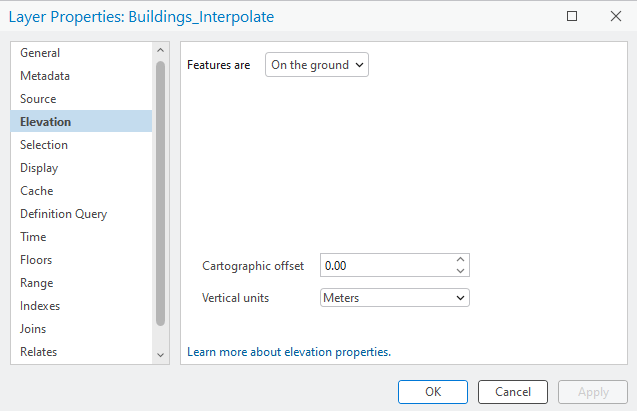Increase the Cartographic offset value
This screenshot has height=411, width=637.
(x=460, y=259)
